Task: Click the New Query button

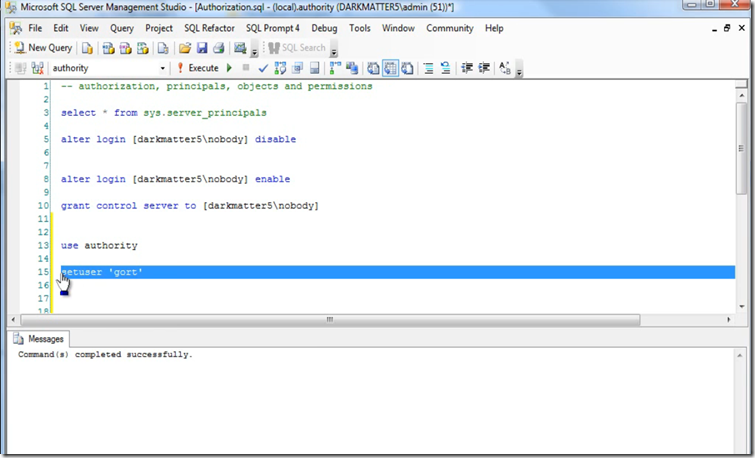Action: click(43, 48)
